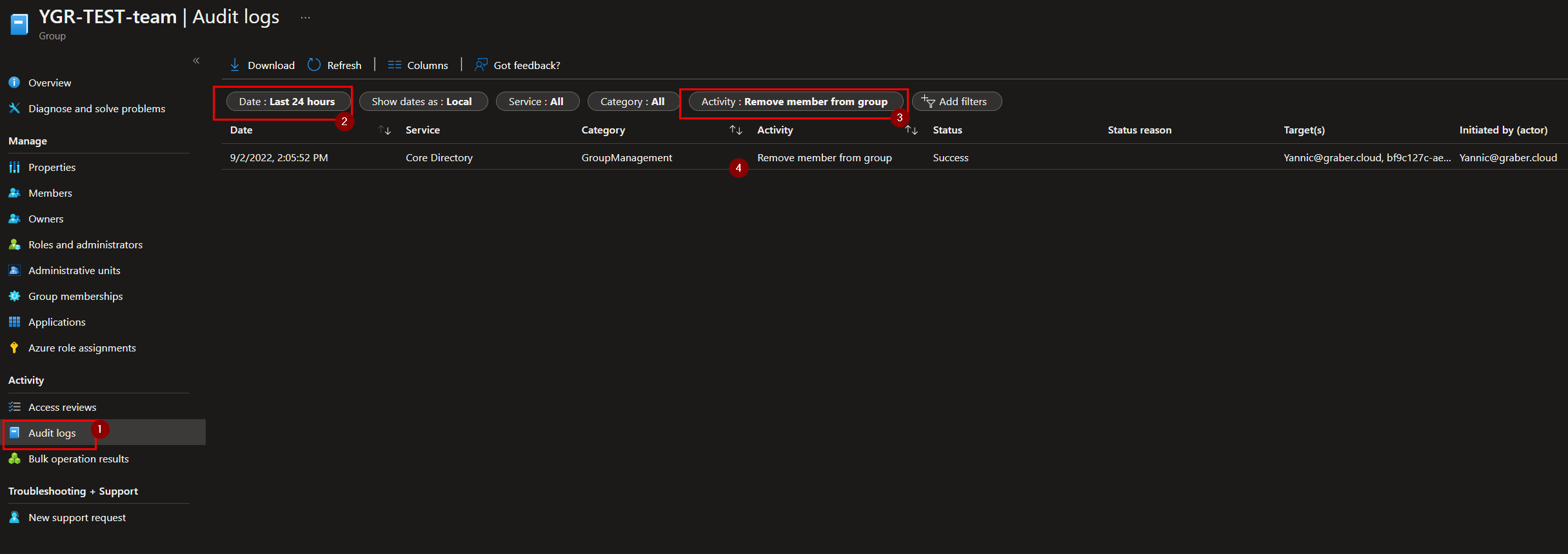
Task: Sort by the Date column arrows
Action: (x=385, y=130)
